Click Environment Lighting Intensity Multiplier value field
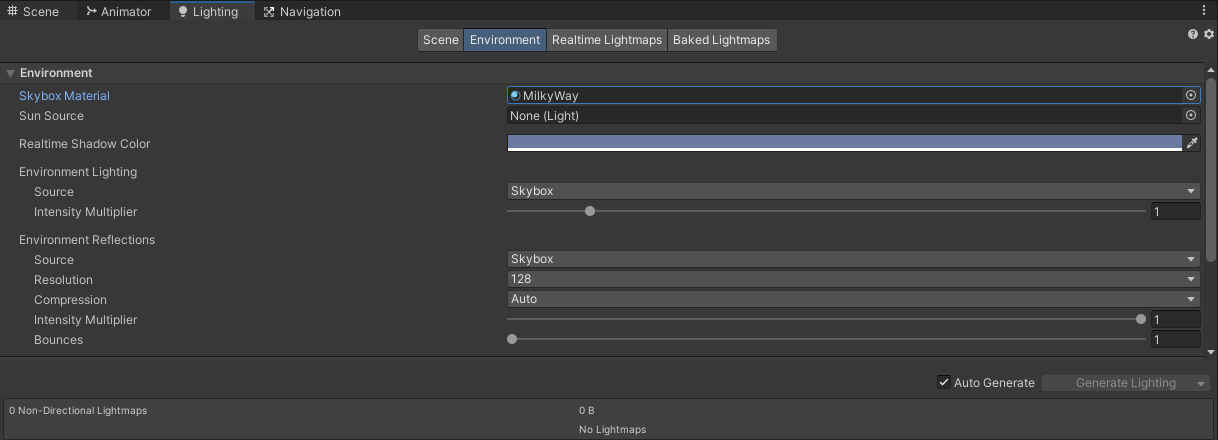Image resolution: width=1218 pixels, height=440 pixels. click(x=1175, y=212)
